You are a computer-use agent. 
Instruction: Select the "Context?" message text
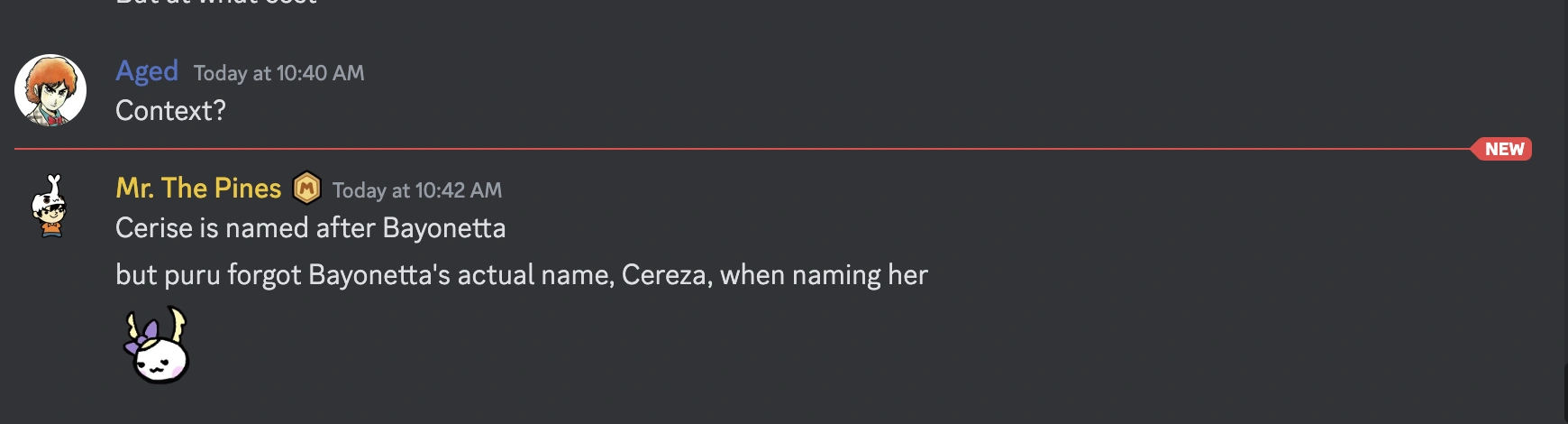(170, 111)
